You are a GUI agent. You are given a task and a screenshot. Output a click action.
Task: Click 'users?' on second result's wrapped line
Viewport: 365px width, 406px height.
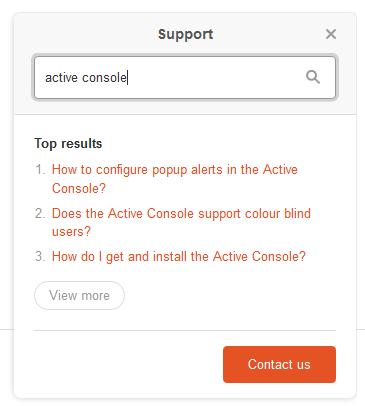click(71, 232)
